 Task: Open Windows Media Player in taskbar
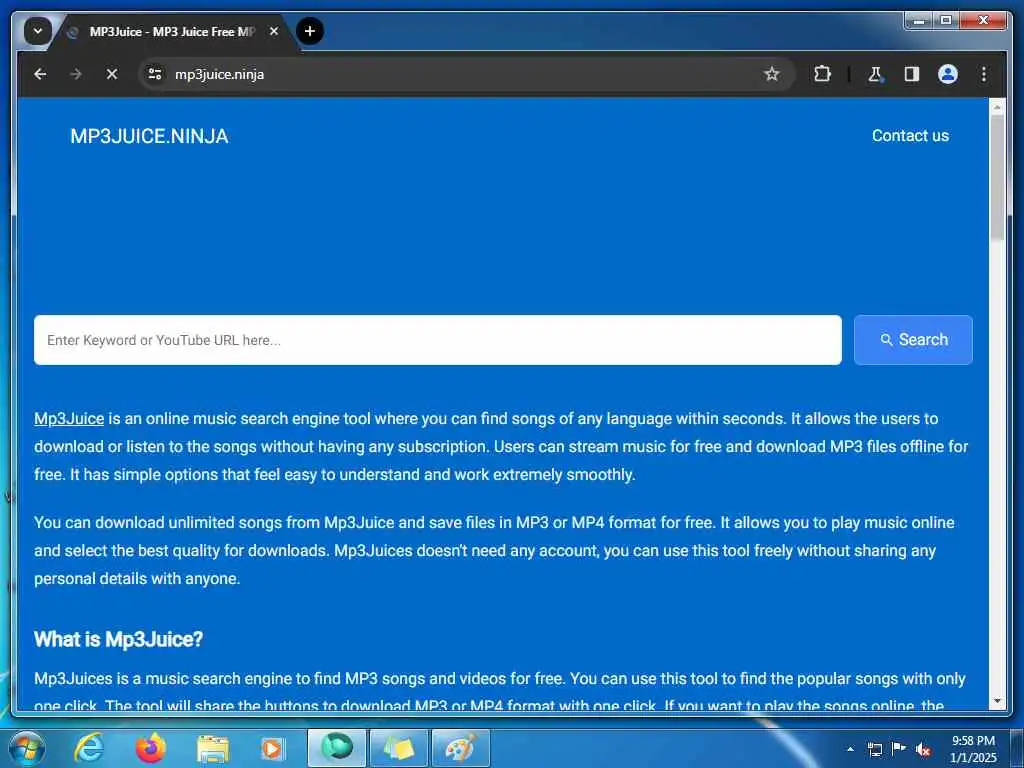(273, 748)
